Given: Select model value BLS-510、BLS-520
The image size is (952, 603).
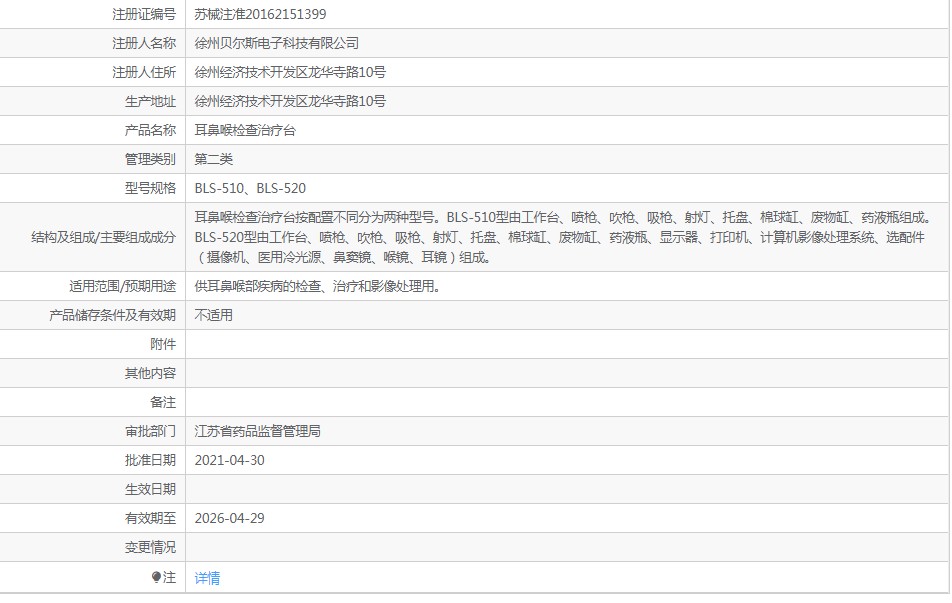Looking at the screenshot, I should pyautogui.click(x=250, y=188).
